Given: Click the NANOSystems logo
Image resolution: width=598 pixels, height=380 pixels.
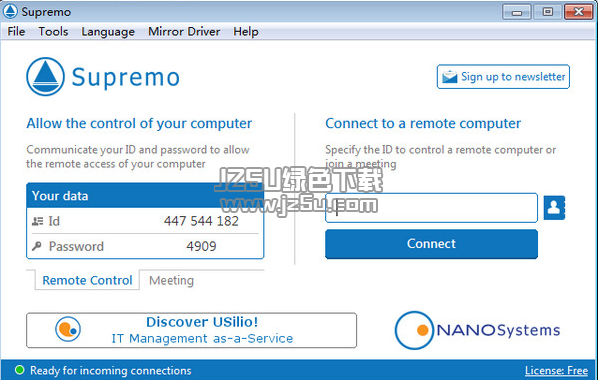Looking at the screenshot, I should (x=477, y=330).
